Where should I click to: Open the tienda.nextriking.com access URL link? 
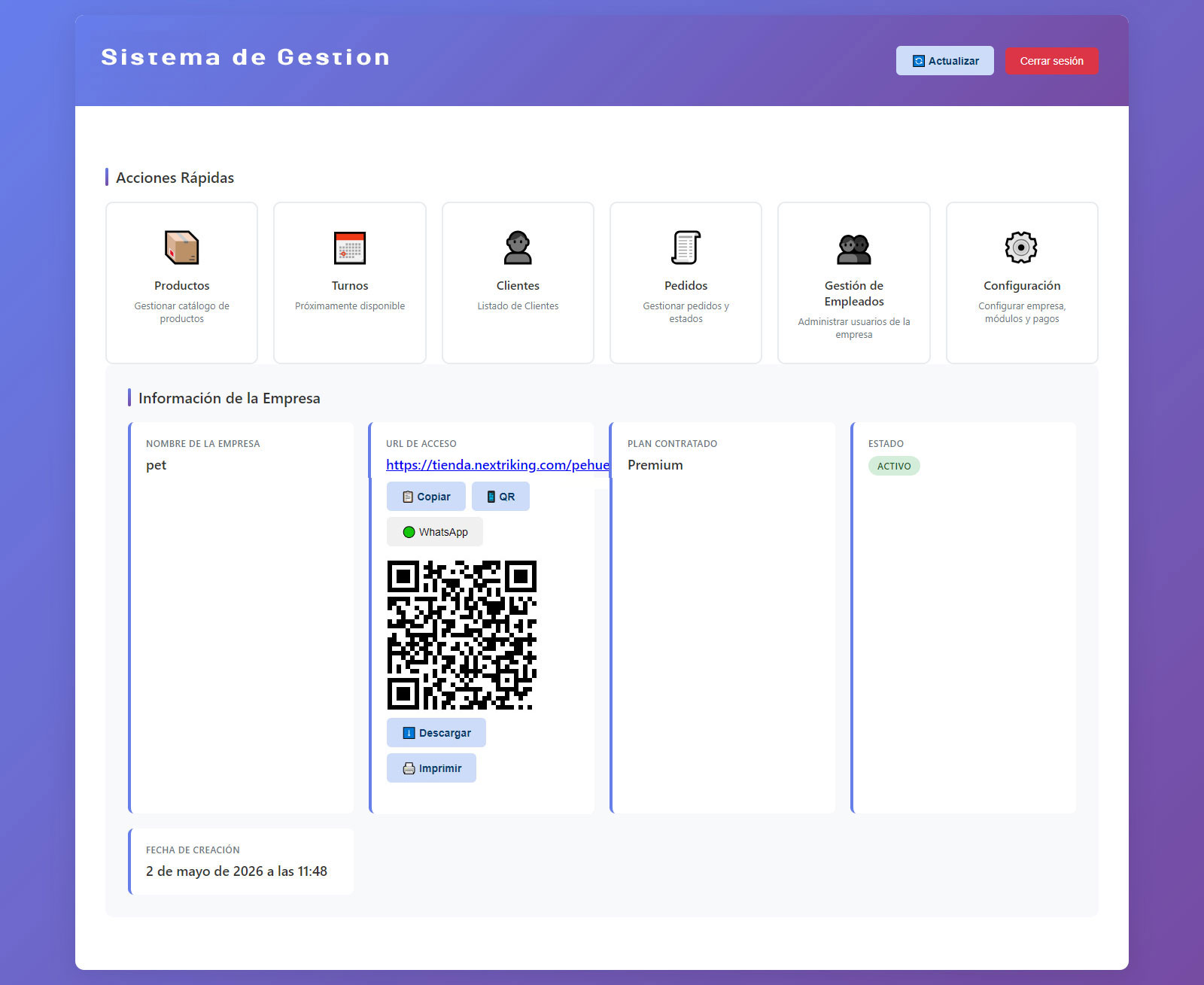pyautogui.click(x=497, y=465)
